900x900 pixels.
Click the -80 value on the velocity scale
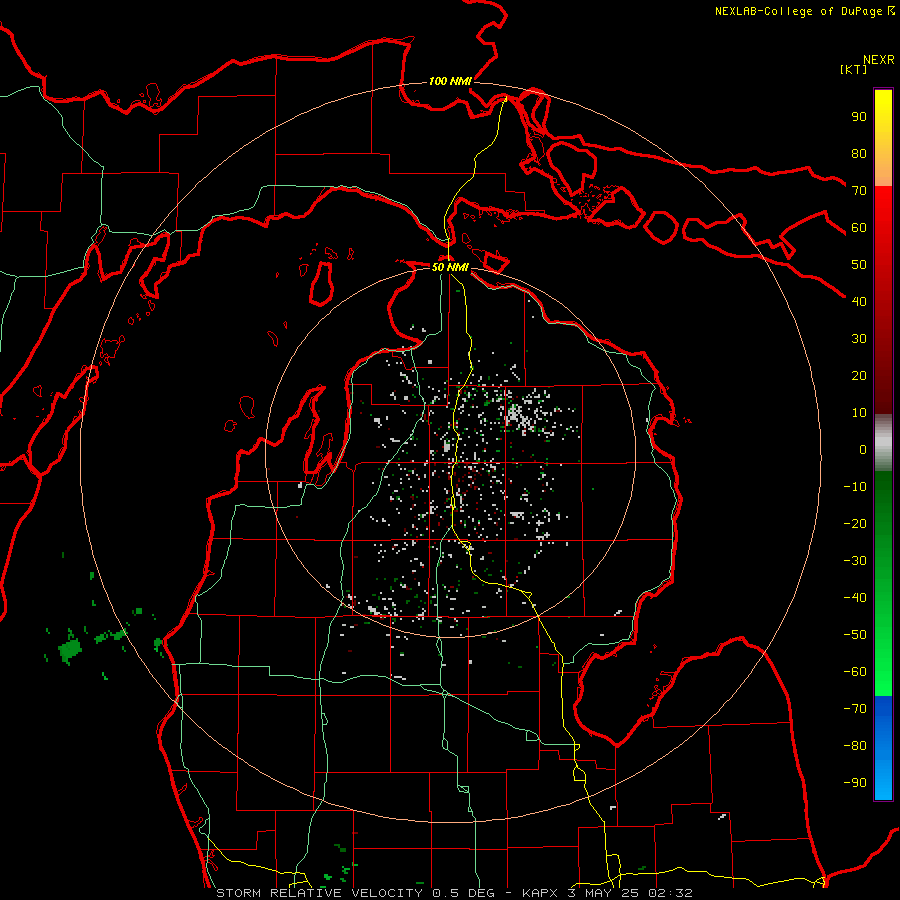coord(855,746)
